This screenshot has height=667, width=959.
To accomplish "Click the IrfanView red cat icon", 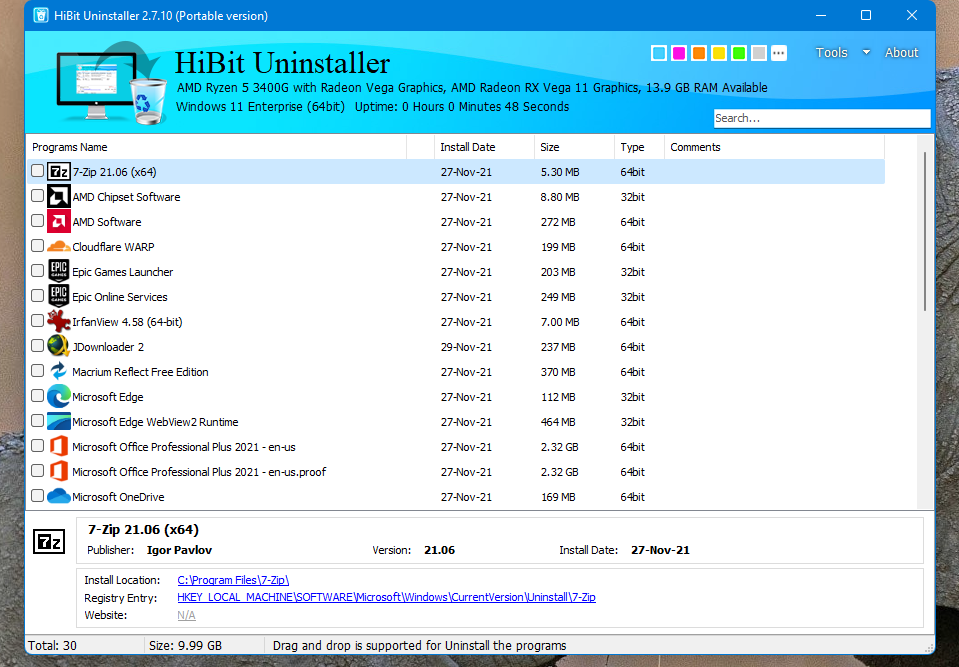I will pos(59,322).
